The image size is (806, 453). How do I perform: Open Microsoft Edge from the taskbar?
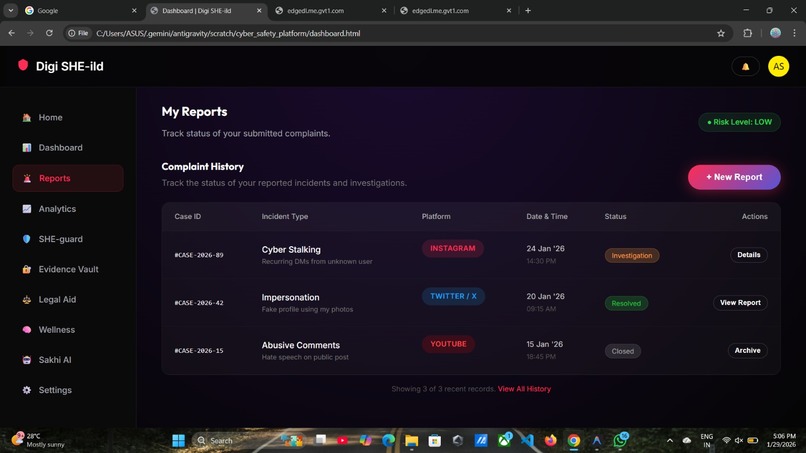389,441
